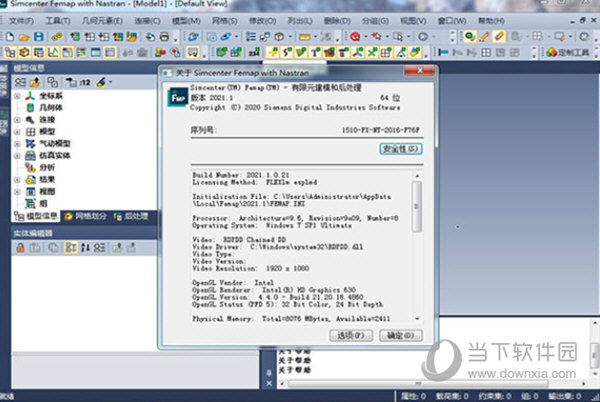Click the Print icon in the toolbar
Image resolution: width=600 pixels, height=402 pixels.
(x=164, y=37)
